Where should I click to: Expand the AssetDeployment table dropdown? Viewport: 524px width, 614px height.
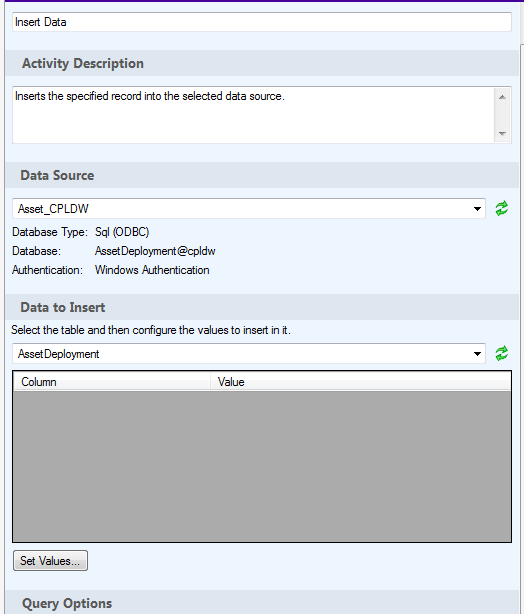477,354
